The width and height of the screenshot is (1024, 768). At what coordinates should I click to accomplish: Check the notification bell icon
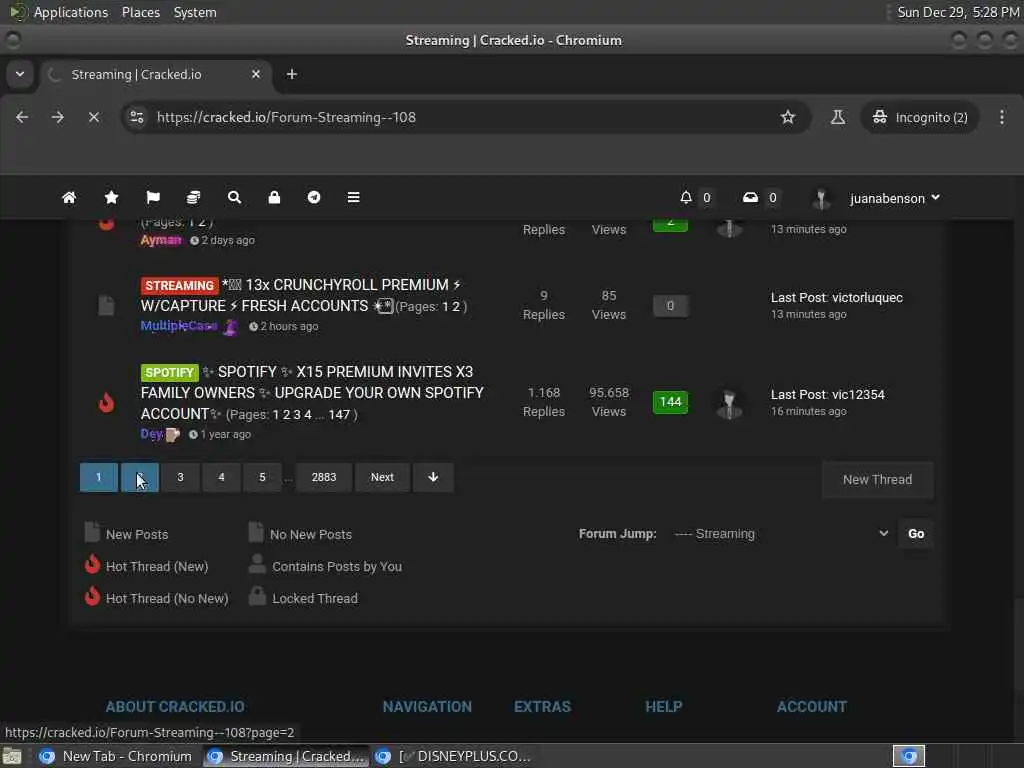[x=686, y=197]
